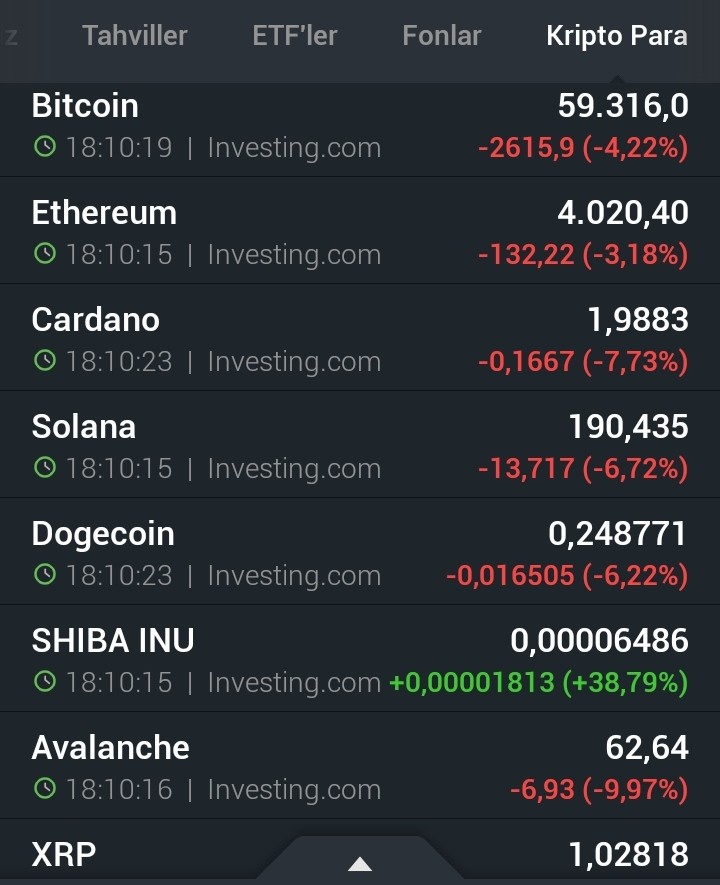The image size is (720, 885).
Task: Tap the clock icon in Ethereum's row
Action: pyautogui.click(x=45, y=253)
